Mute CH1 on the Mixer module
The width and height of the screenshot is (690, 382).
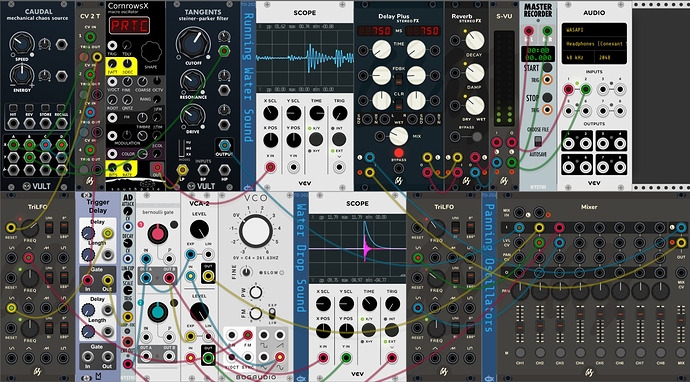pos(520,353)
